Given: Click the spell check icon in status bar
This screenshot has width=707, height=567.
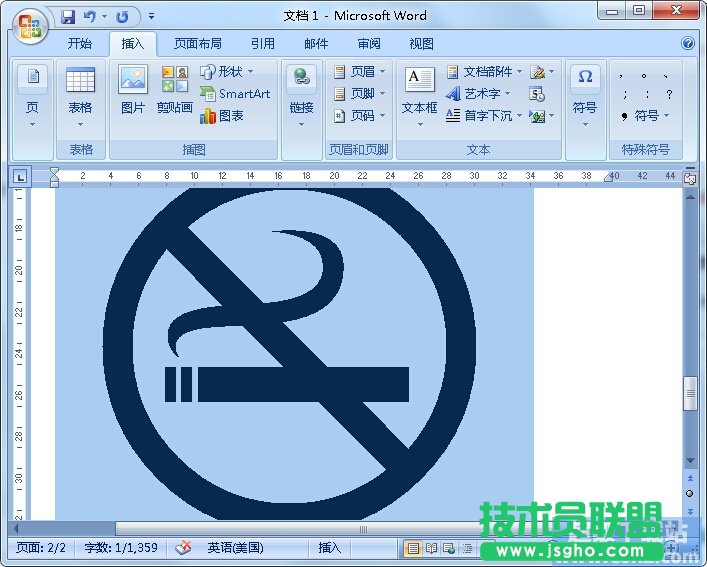Looking at the screenshot, I should [x=183, y=548].
